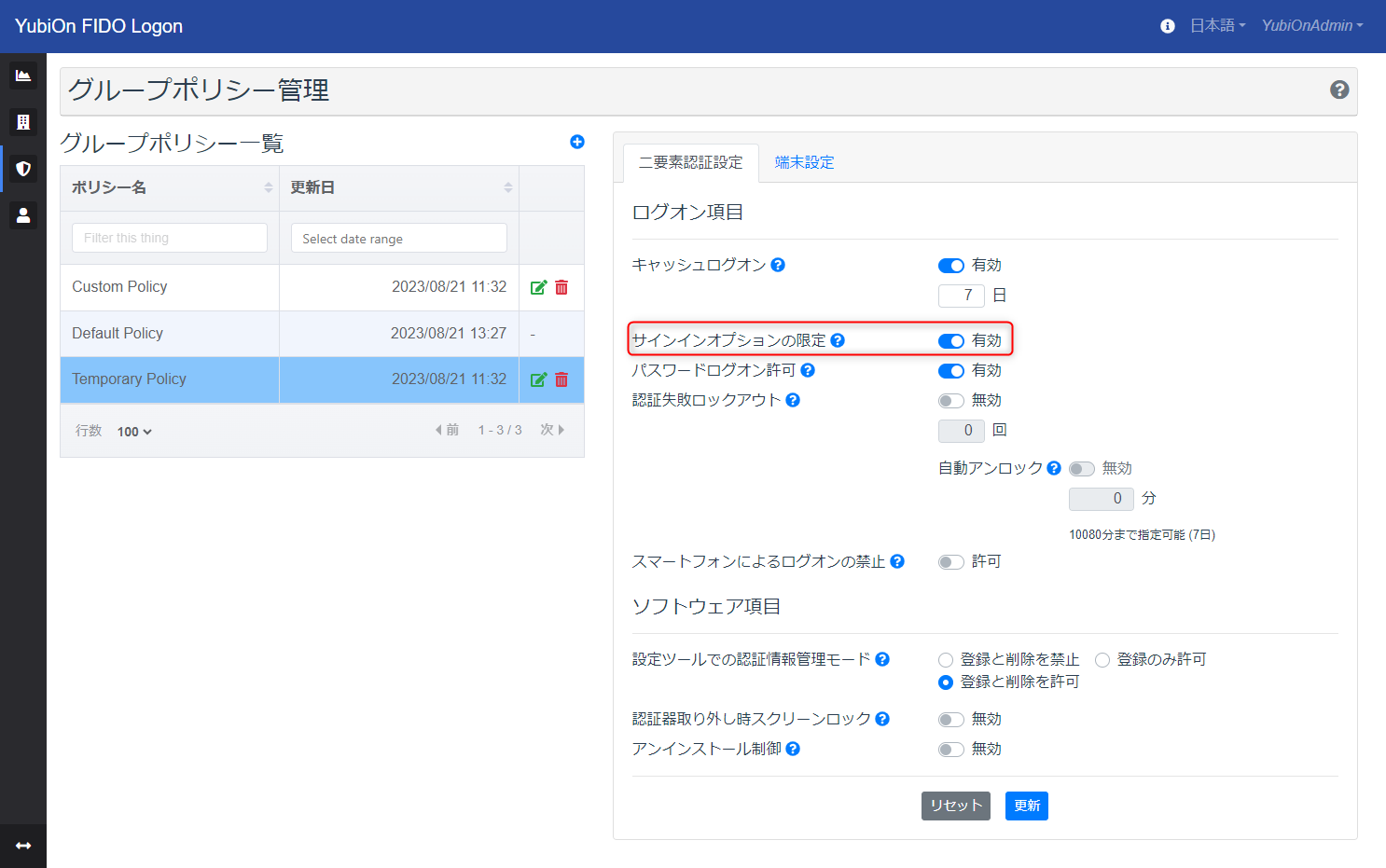Show help for 認証器取り外し時スクリーンロック

click(x=882, y=719)
